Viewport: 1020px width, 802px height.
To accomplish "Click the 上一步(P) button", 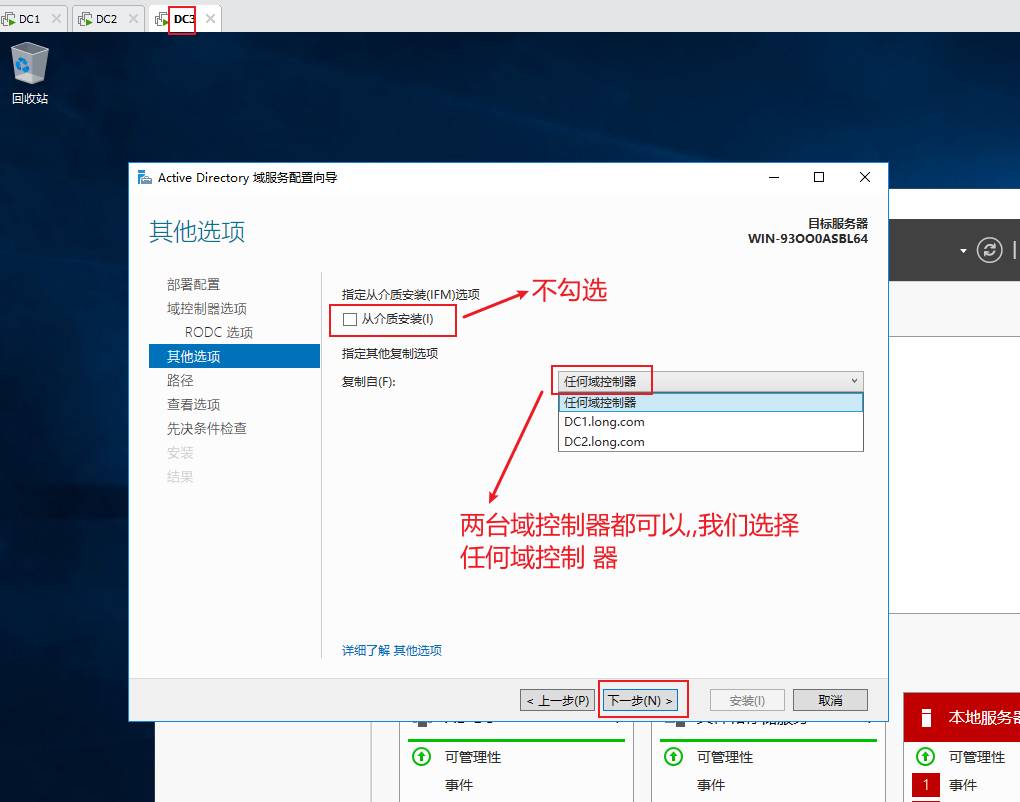I will 557,701.
